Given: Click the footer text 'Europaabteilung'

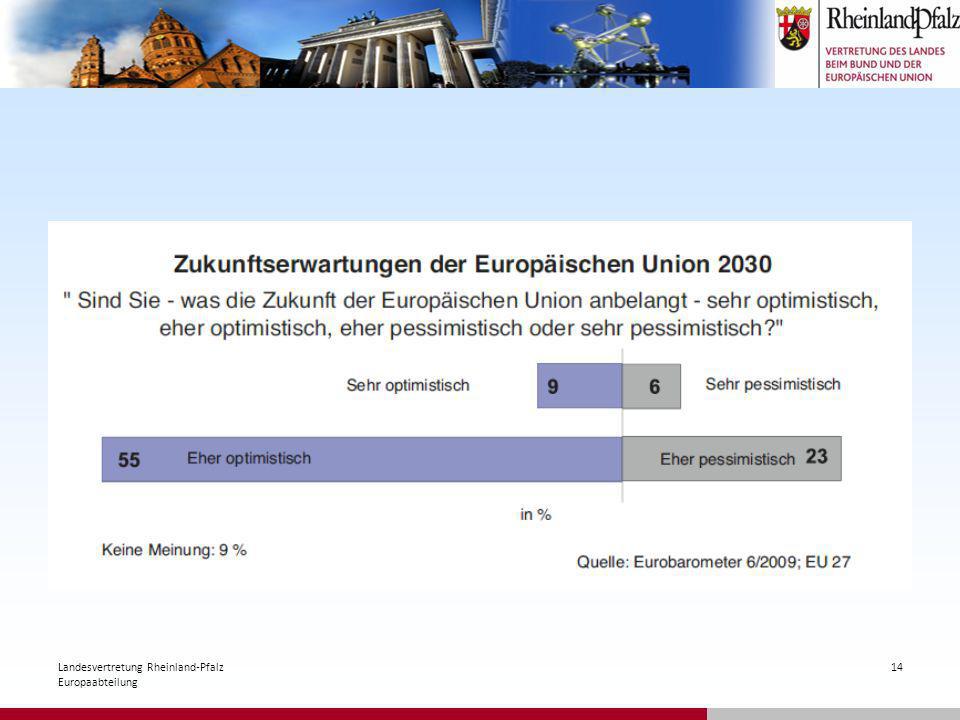Looking at the screenshot, I should tap(98, 682).
